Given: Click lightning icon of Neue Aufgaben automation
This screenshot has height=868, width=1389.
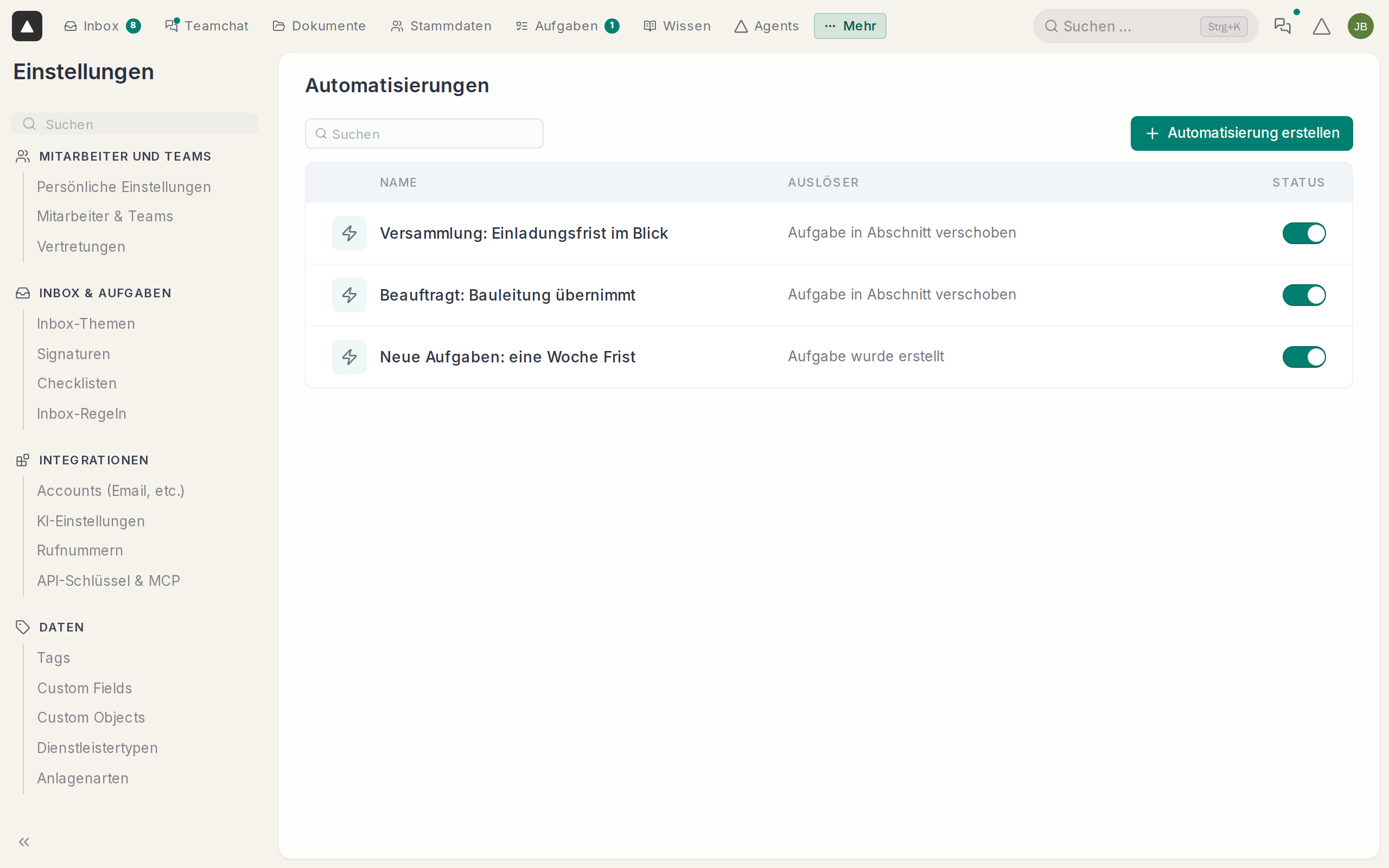Looking at the screenshot, I should 349,357.
